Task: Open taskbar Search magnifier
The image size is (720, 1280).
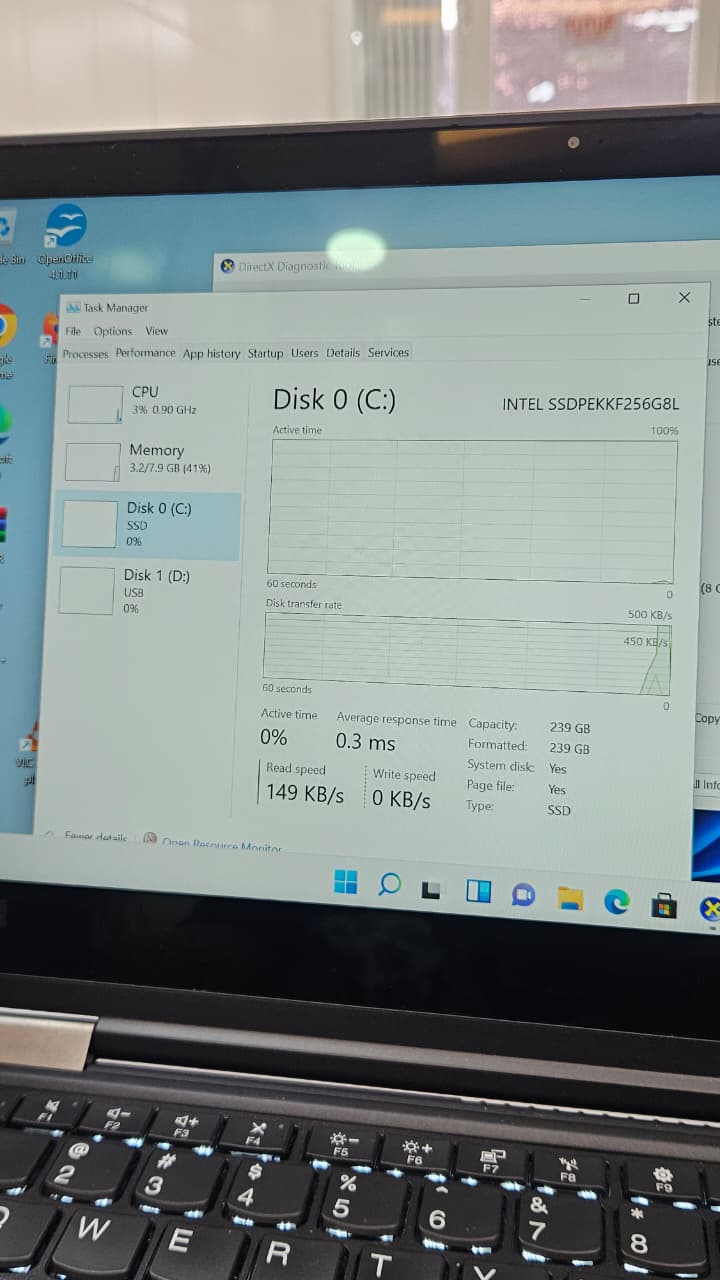Action: [390, 885]
